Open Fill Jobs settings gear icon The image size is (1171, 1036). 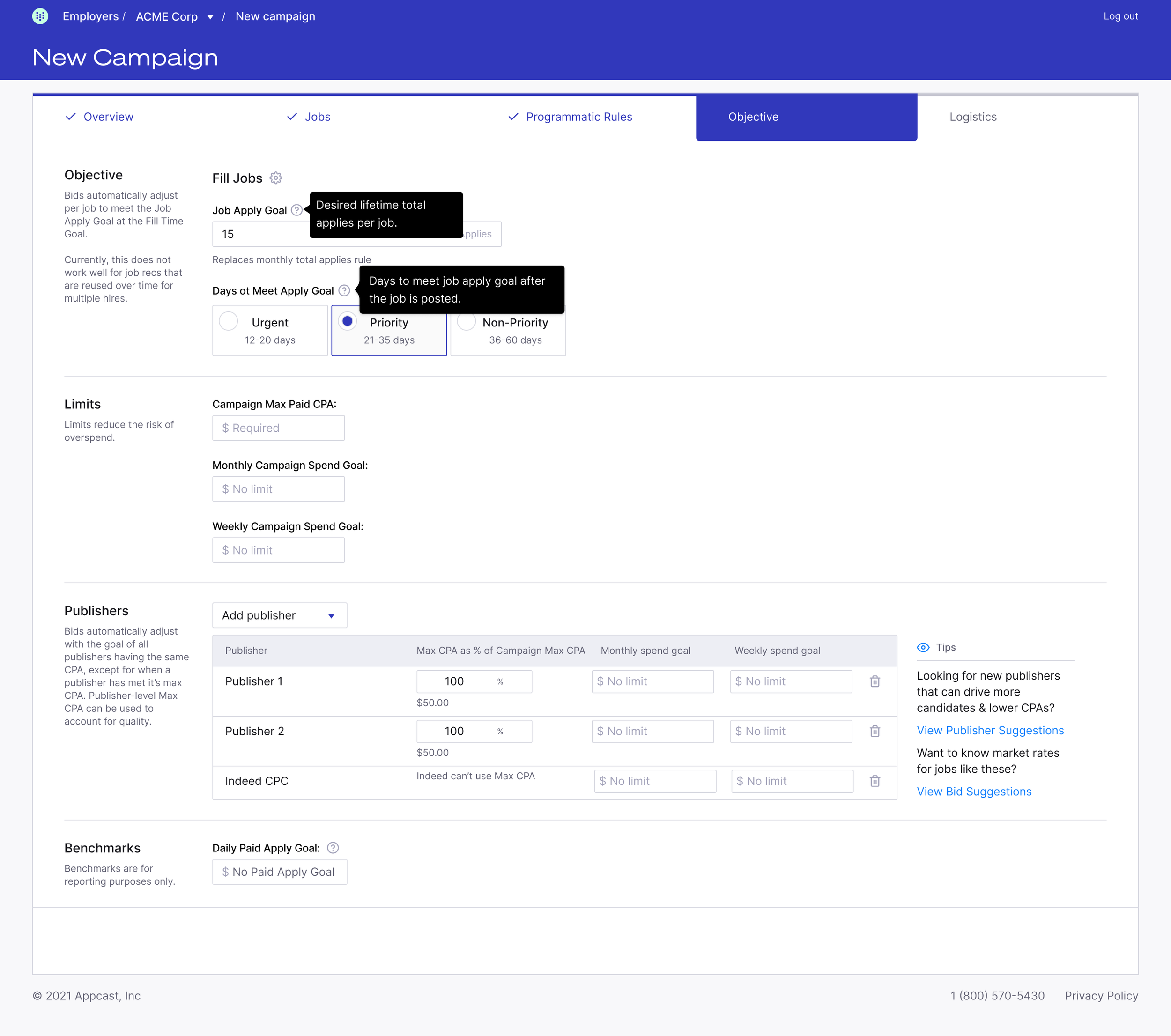click(x=275, y=178)
